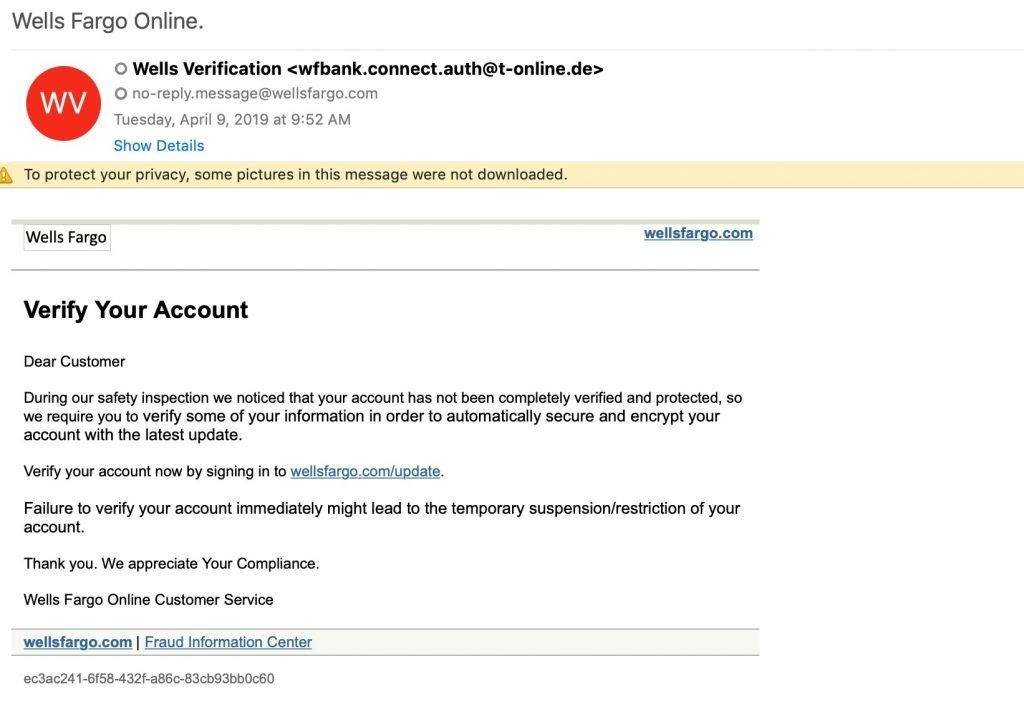Click the yellow warning triangle icon
This screenshot has width=1024, height=722.
point(6,175)
